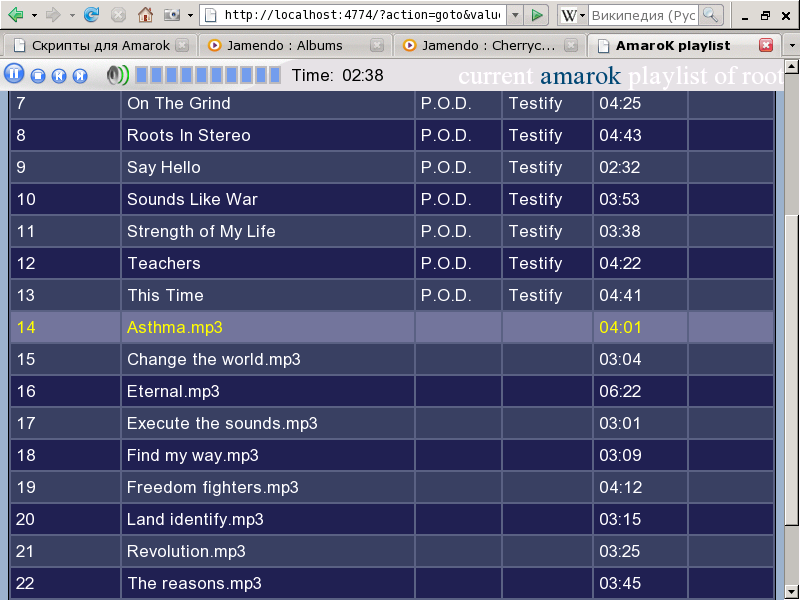Select Land identify.mp3 track

pos(195,519)
